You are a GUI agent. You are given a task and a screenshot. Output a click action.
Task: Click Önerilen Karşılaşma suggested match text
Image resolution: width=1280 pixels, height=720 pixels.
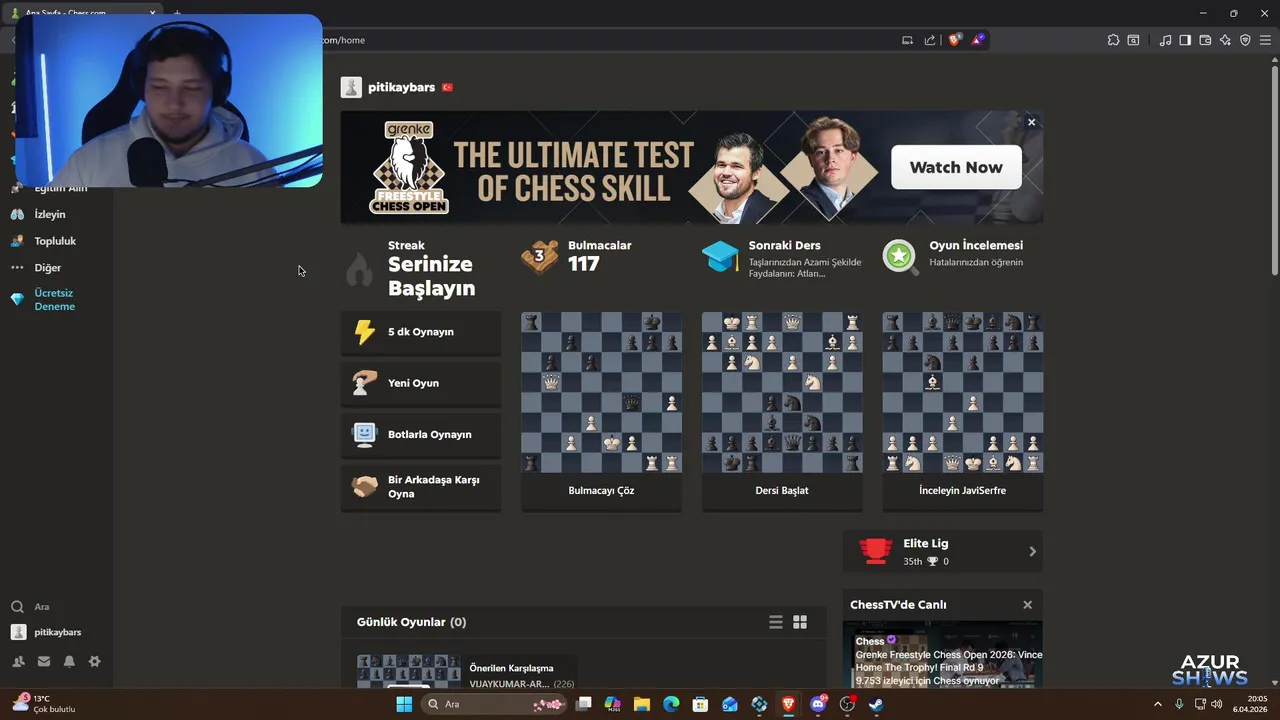[511, 668]
